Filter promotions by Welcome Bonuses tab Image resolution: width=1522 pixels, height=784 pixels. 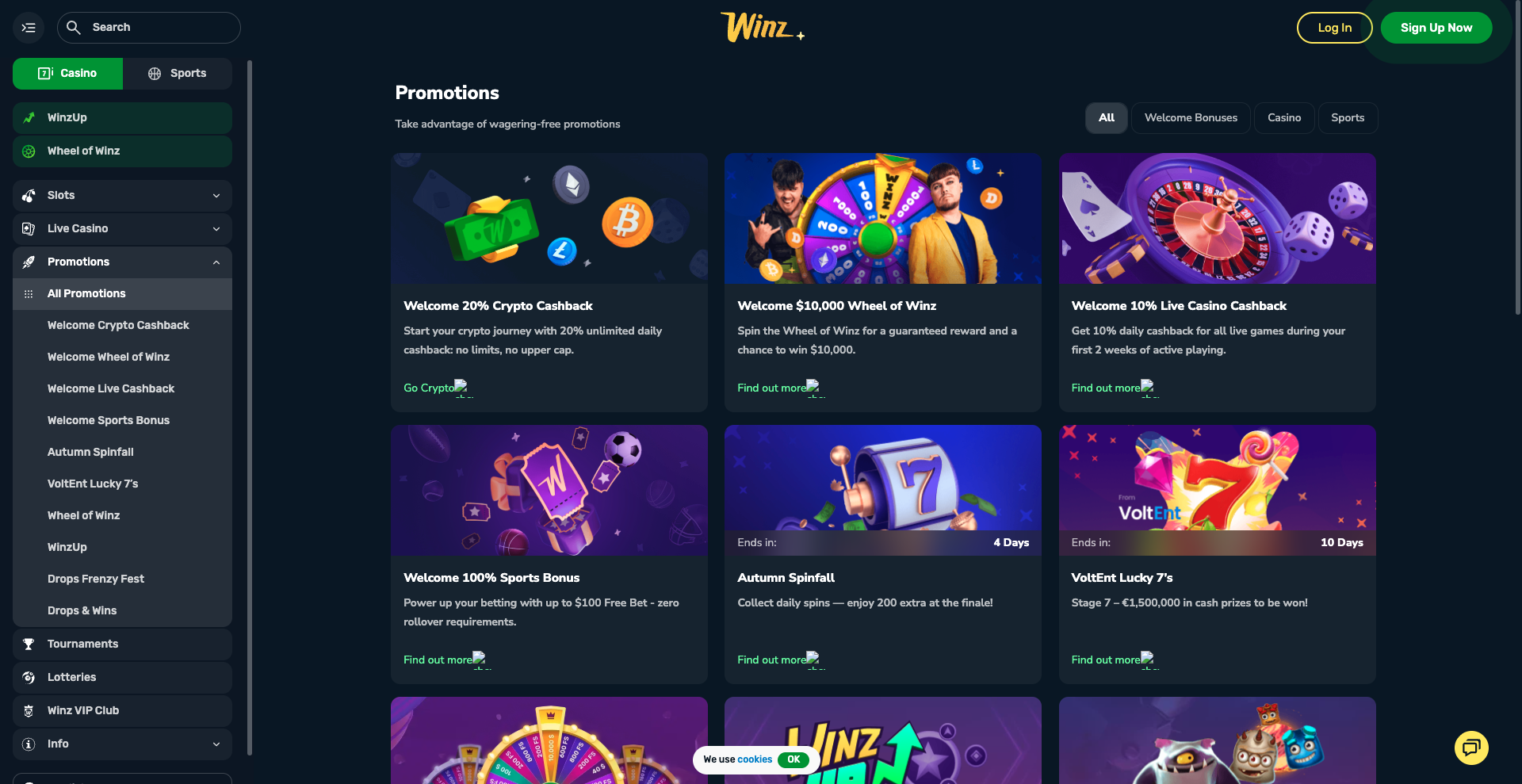click(x=1191, y=118)
